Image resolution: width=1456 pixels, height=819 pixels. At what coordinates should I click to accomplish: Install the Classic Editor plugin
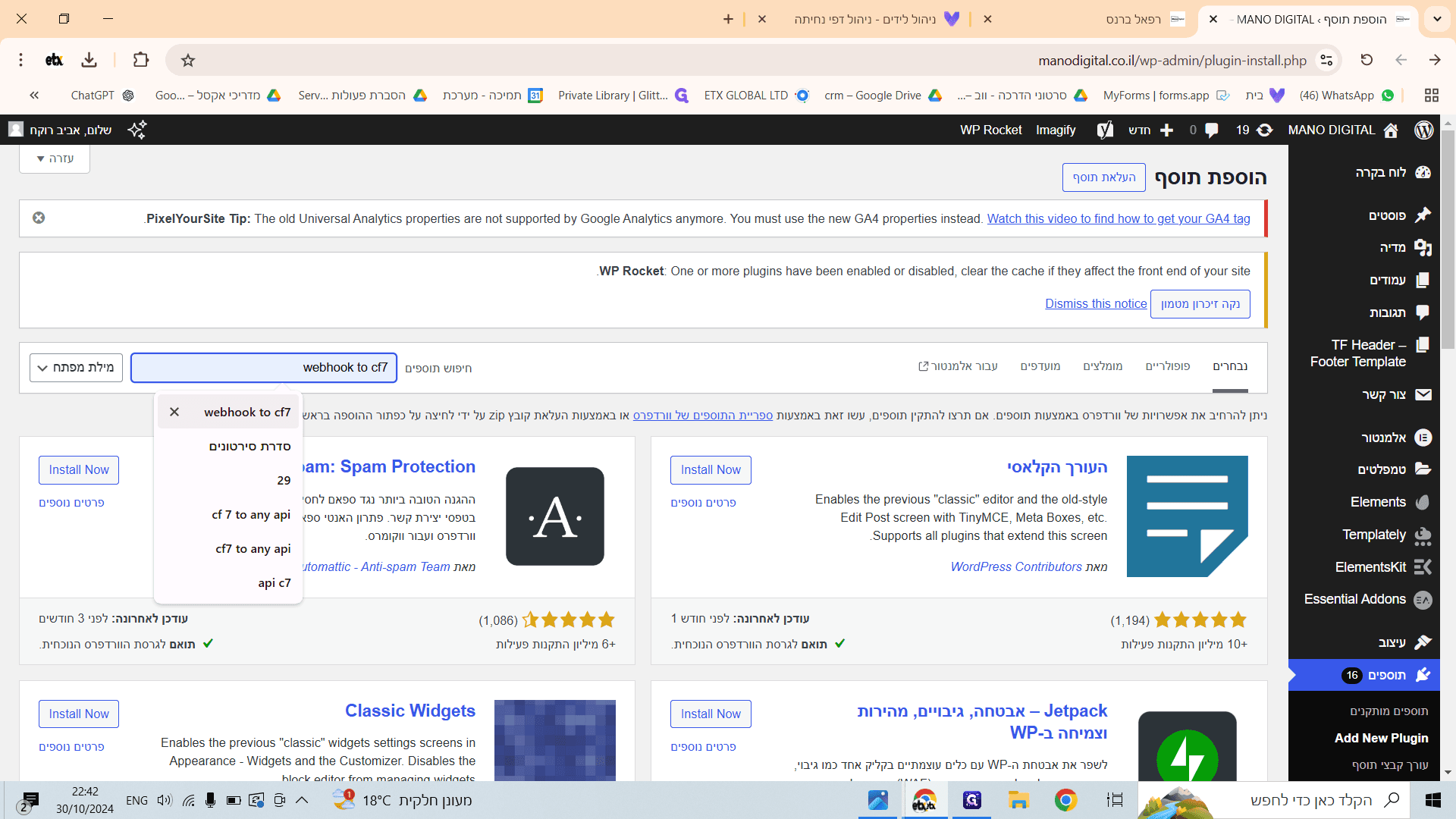coord(711,470)
